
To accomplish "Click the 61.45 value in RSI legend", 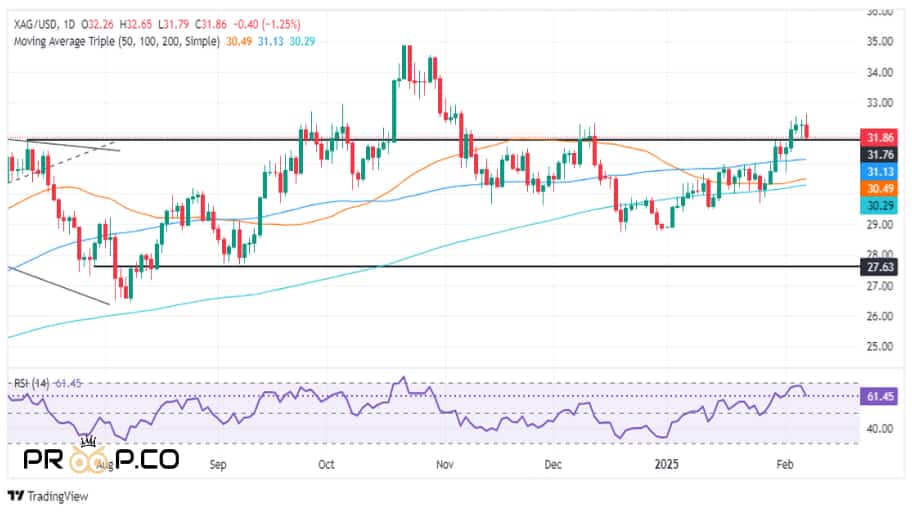I will [67, 383].
